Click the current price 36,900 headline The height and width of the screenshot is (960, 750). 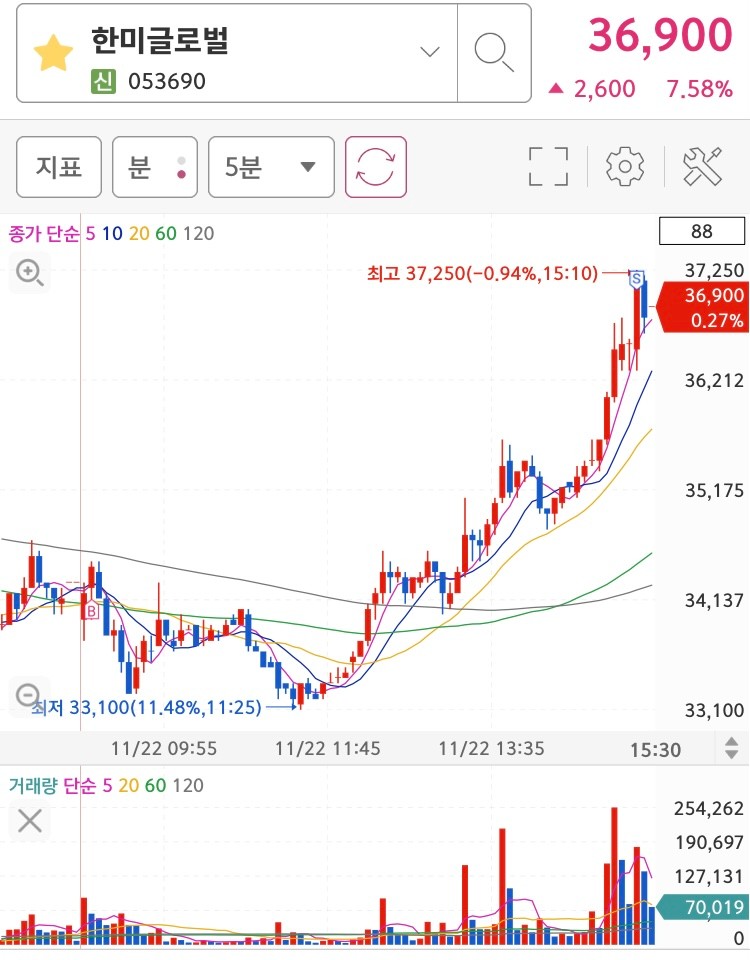[660, 34]
